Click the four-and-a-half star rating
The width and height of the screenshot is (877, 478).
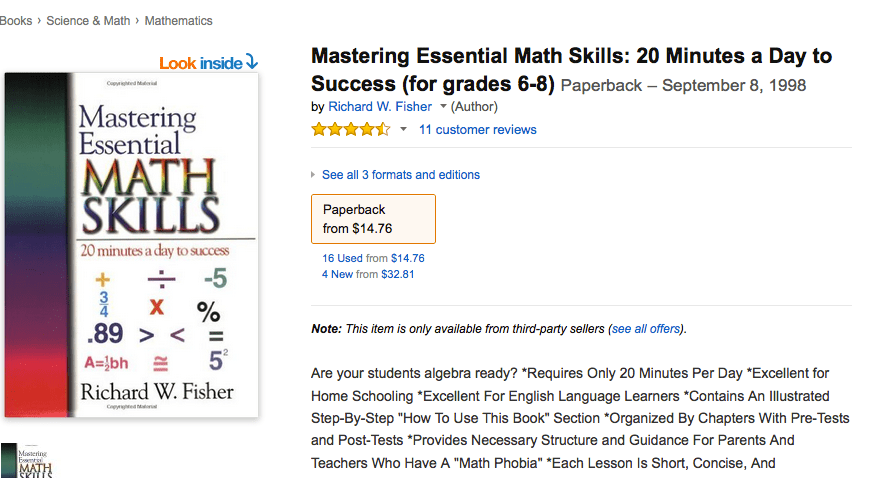pos(350,130)
